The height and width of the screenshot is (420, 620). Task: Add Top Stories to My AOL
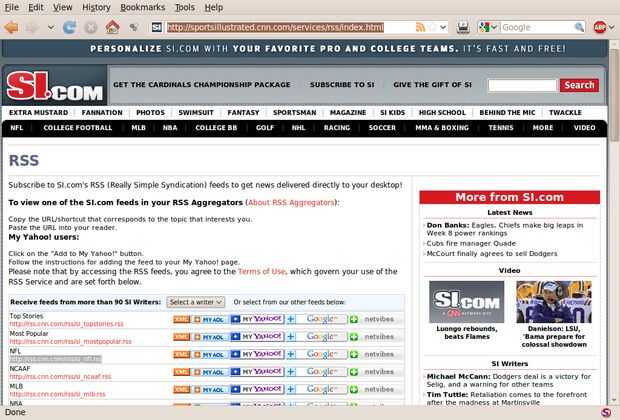click(x=210, y=320)
